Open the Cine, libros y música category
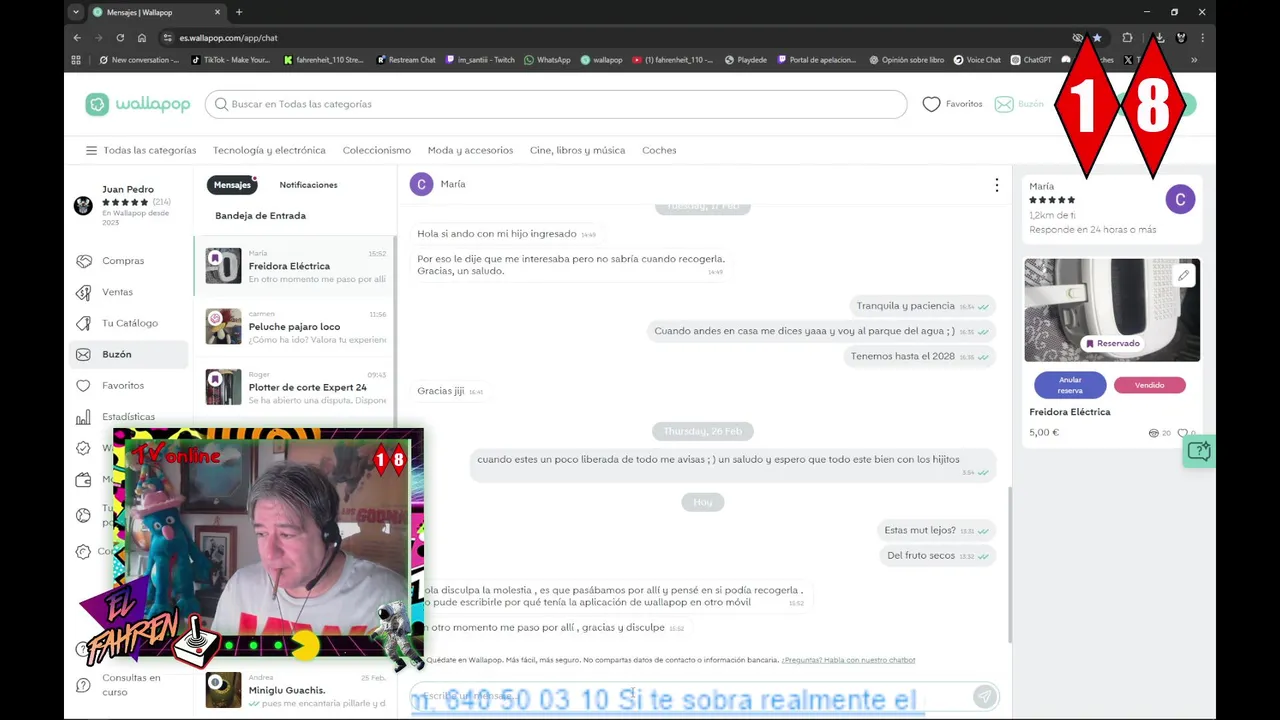The height and width of the screenshot is (720, 1280). [577, 150]
